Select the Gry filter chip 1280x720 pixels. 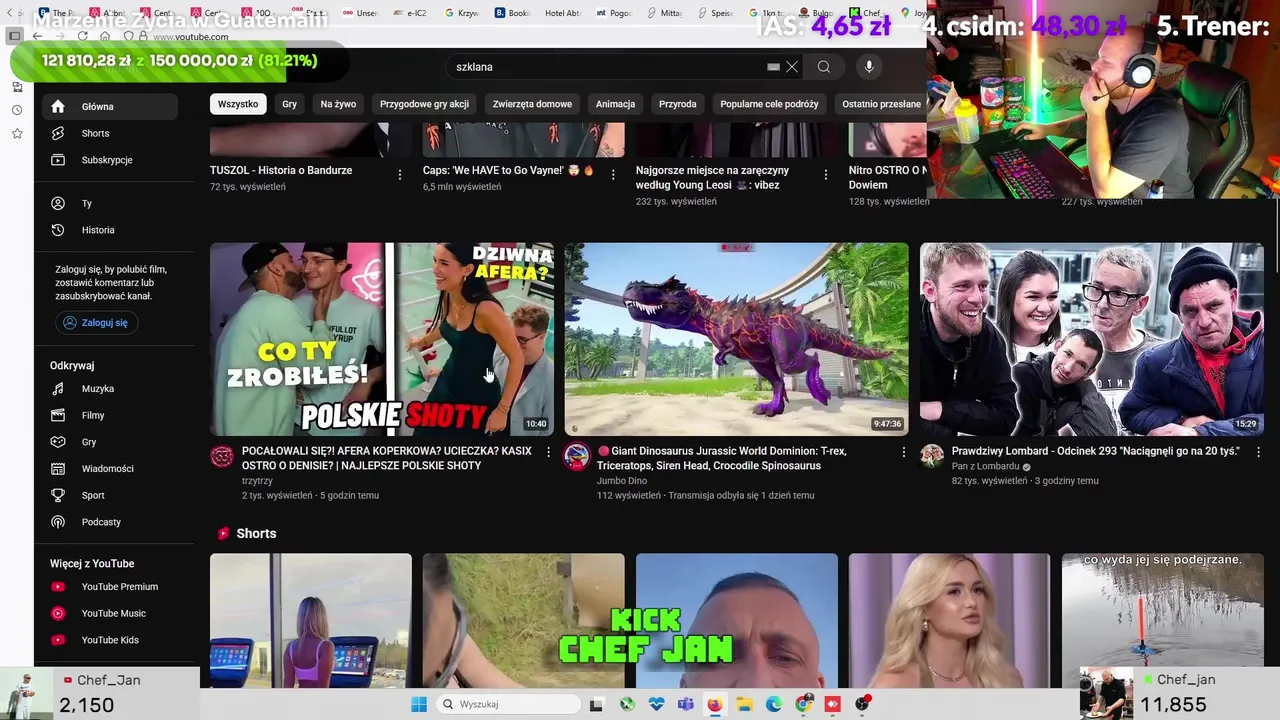(289, 104)
